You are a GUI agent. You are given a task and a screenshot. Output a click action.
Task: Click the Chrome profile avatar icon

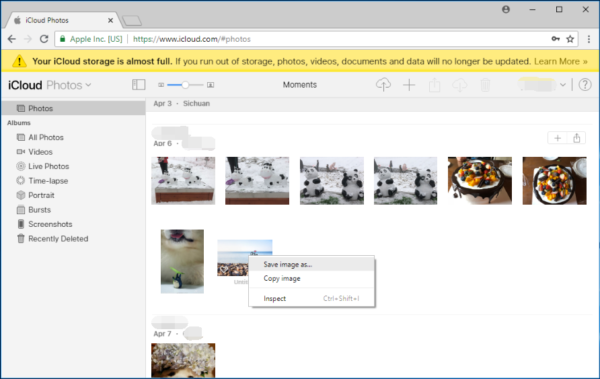[x=506, y=10]
